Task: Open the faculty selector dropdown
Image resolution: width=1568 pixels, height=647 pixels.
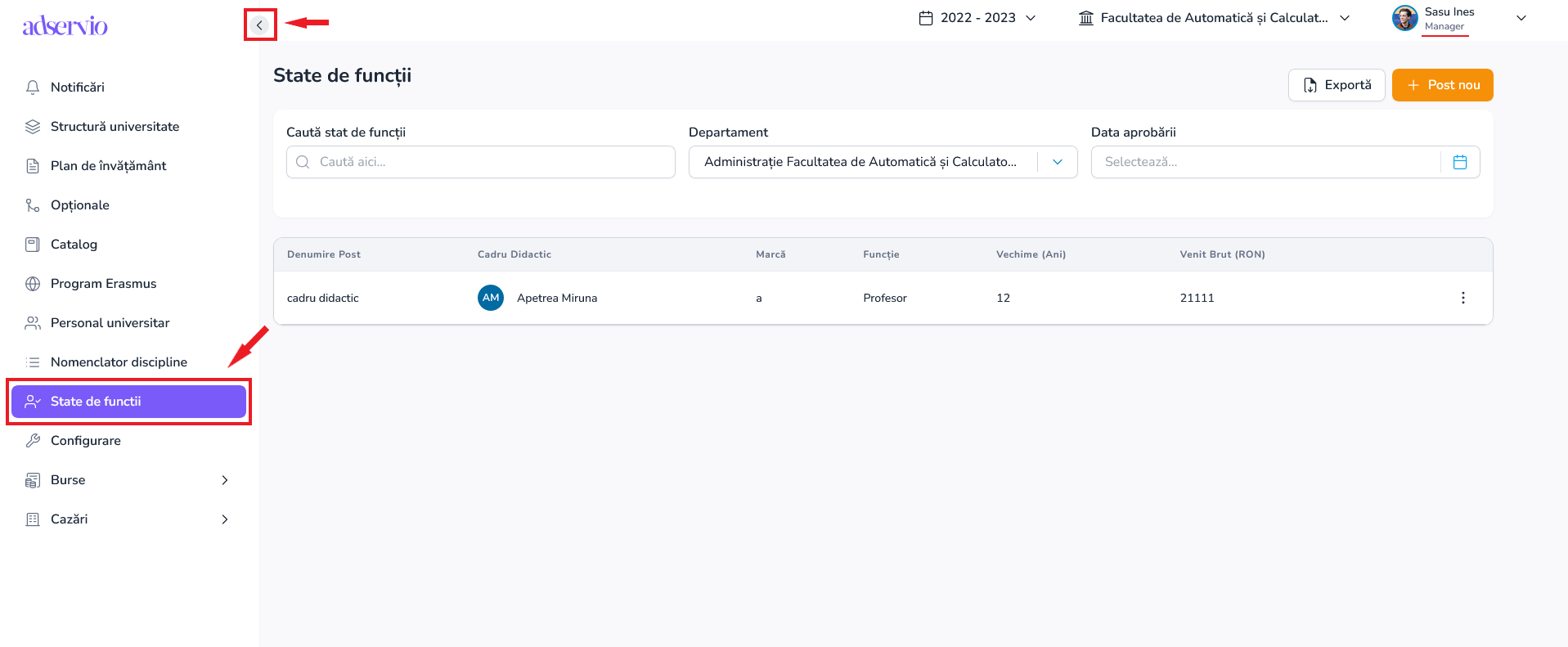Action: coord(1215,18)
